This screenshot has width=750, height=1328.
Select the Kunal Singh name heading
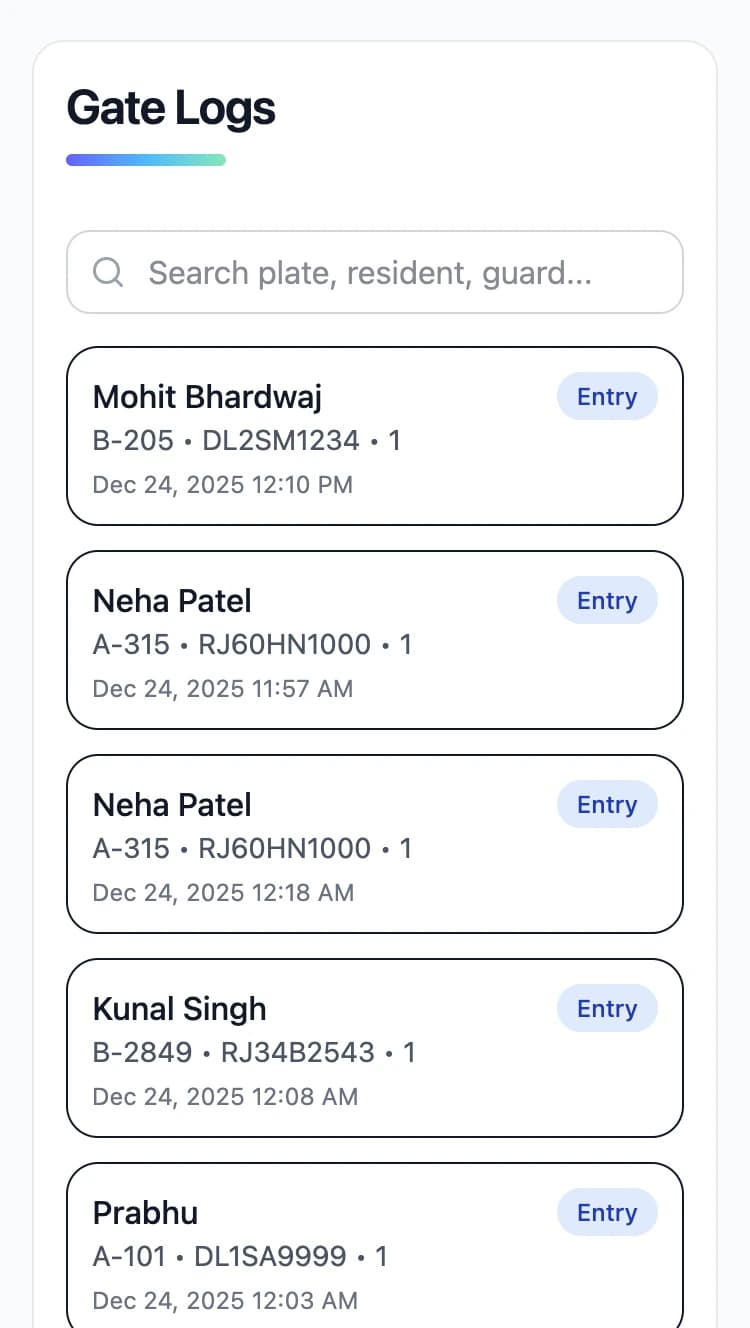[180, 1009]
